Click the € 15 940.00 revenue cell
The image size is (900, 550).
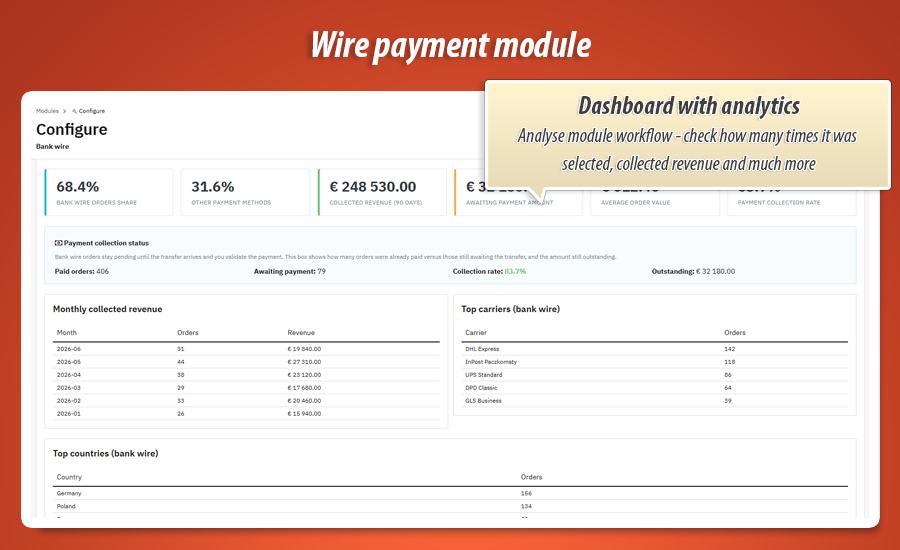304,413
